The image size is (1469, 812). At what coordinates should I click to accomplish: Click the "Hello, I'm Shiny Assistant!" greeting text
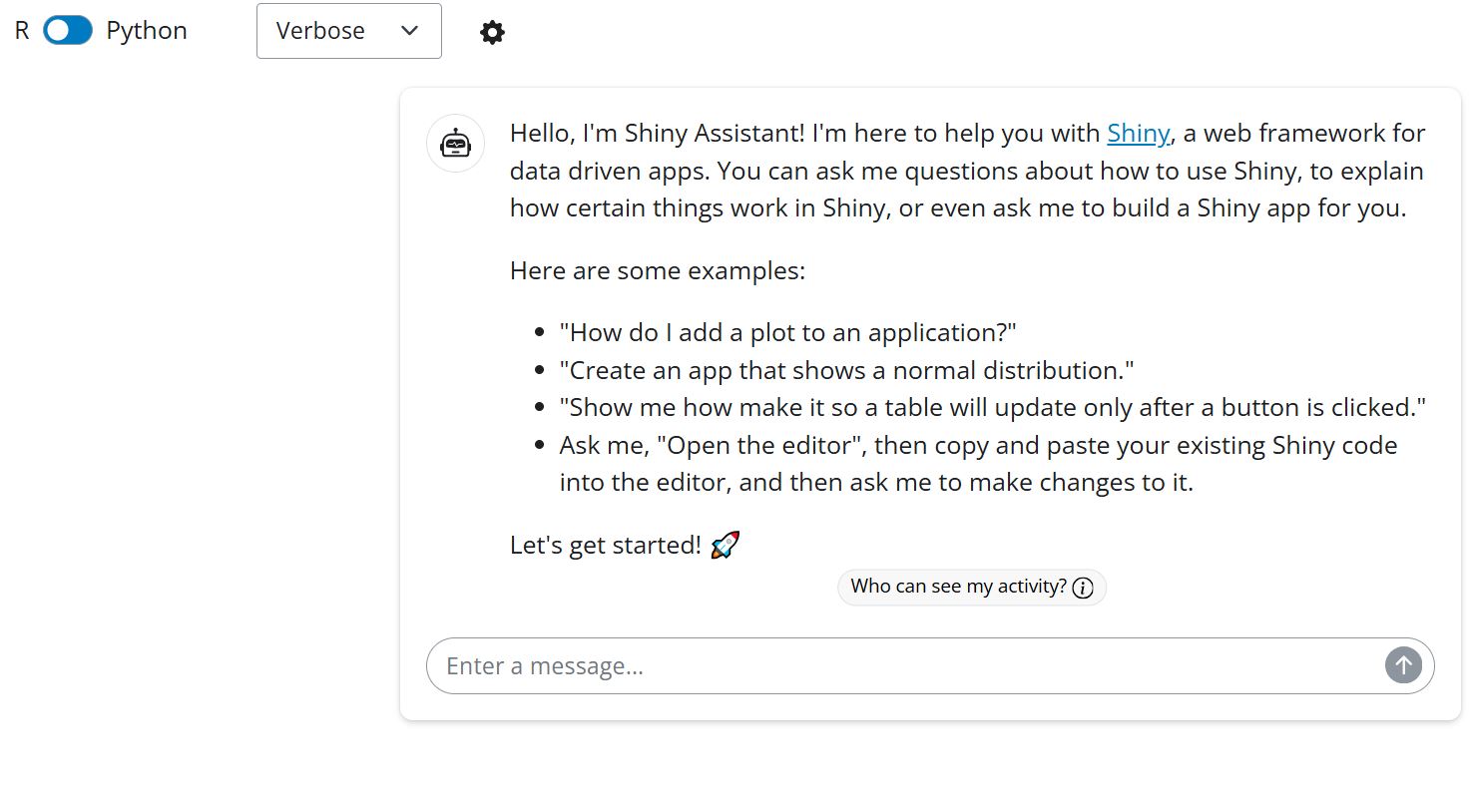(x=657, y=133)
